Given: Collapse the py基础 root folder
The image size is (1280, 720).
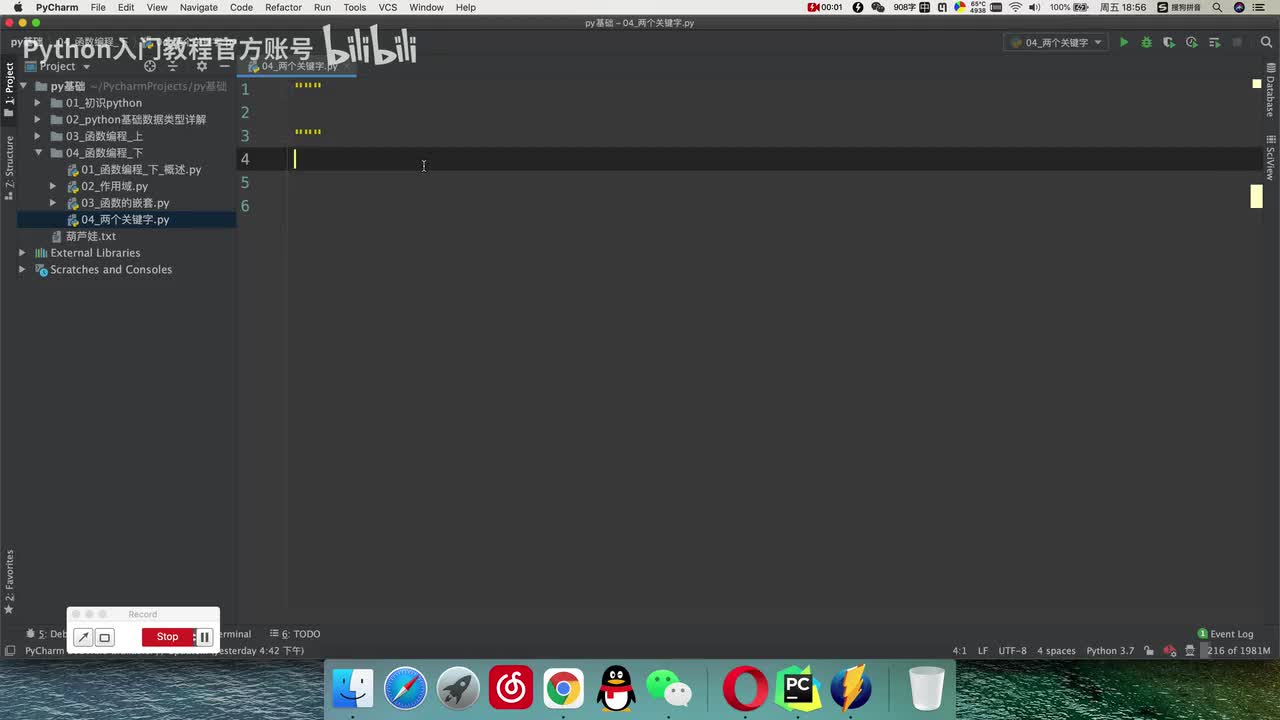Looking at the screenshot, I should coord(22,86).
